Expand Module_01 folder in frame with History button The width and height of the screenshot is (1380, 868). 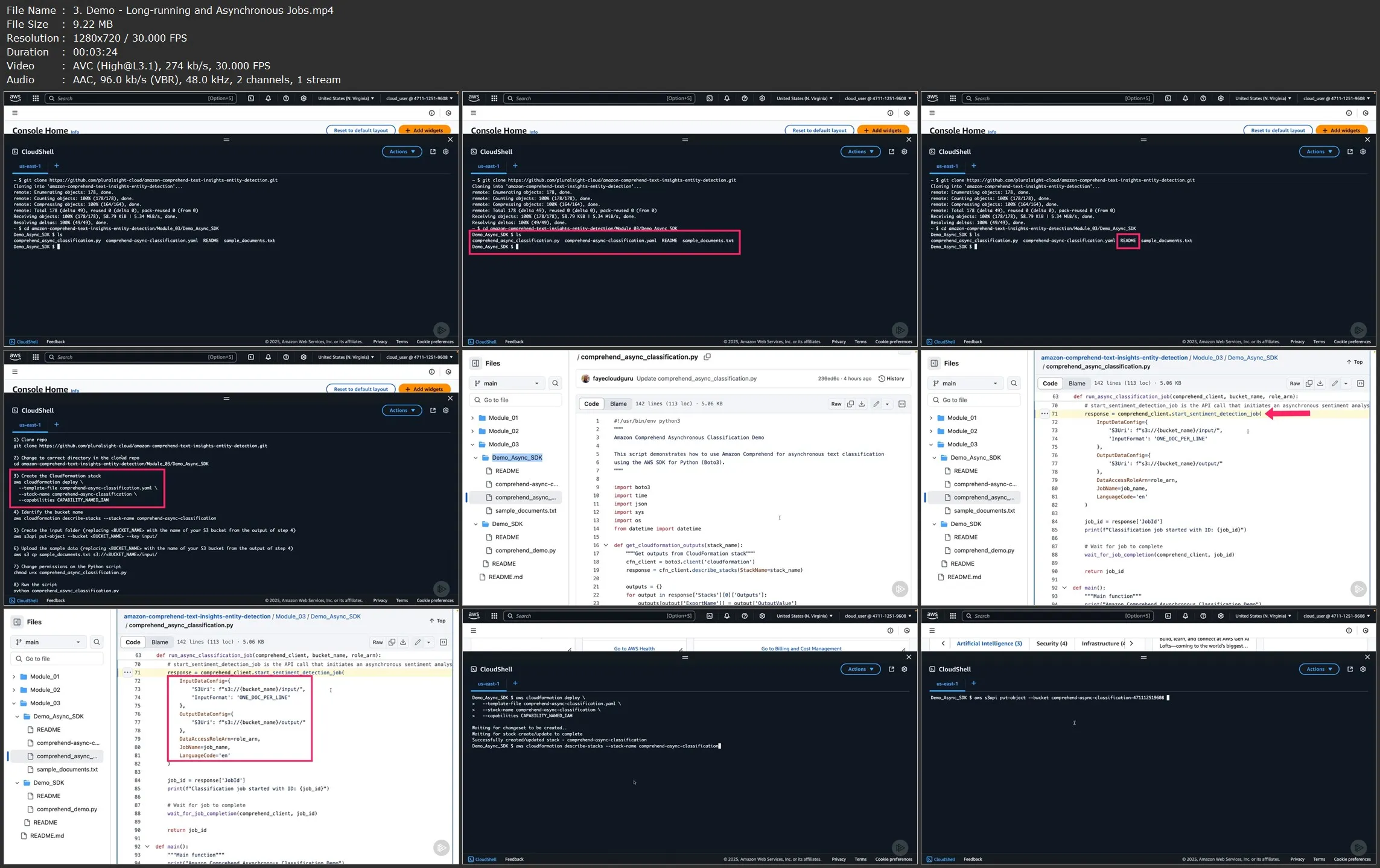472,418
